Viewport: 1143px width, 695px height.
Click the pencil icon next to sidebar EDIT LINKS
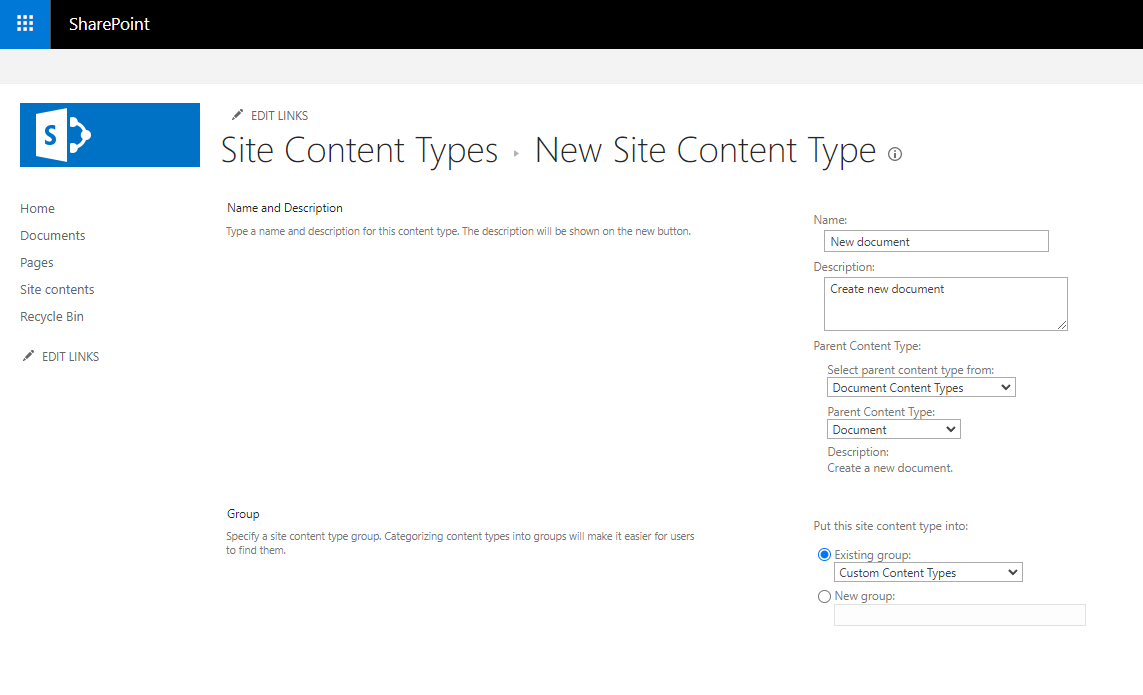point(29,355)
